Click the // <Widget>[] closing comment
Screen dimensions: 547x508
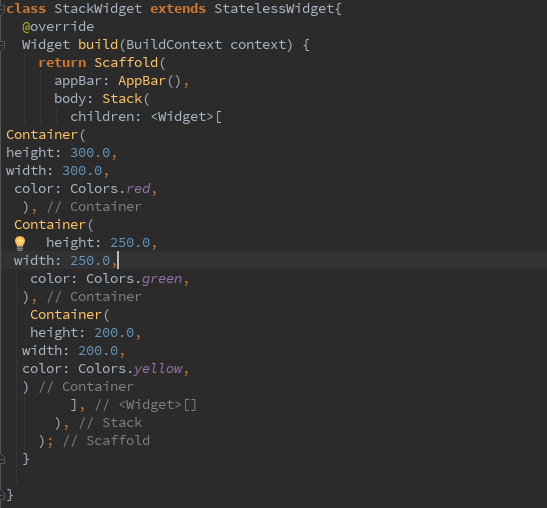point(145,405)
